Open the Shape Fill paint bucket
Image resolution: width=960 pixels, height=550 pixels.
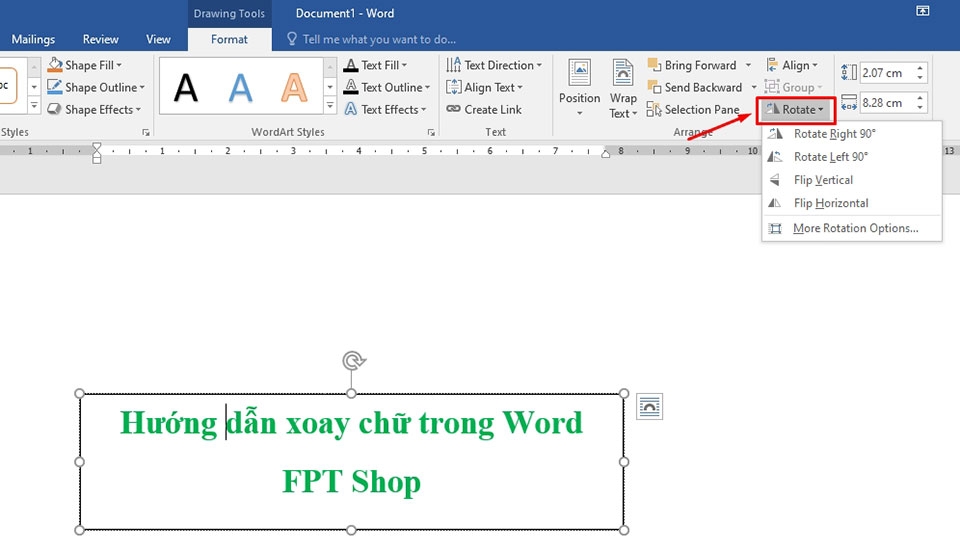pyautogui.click(x=55, y=65)
